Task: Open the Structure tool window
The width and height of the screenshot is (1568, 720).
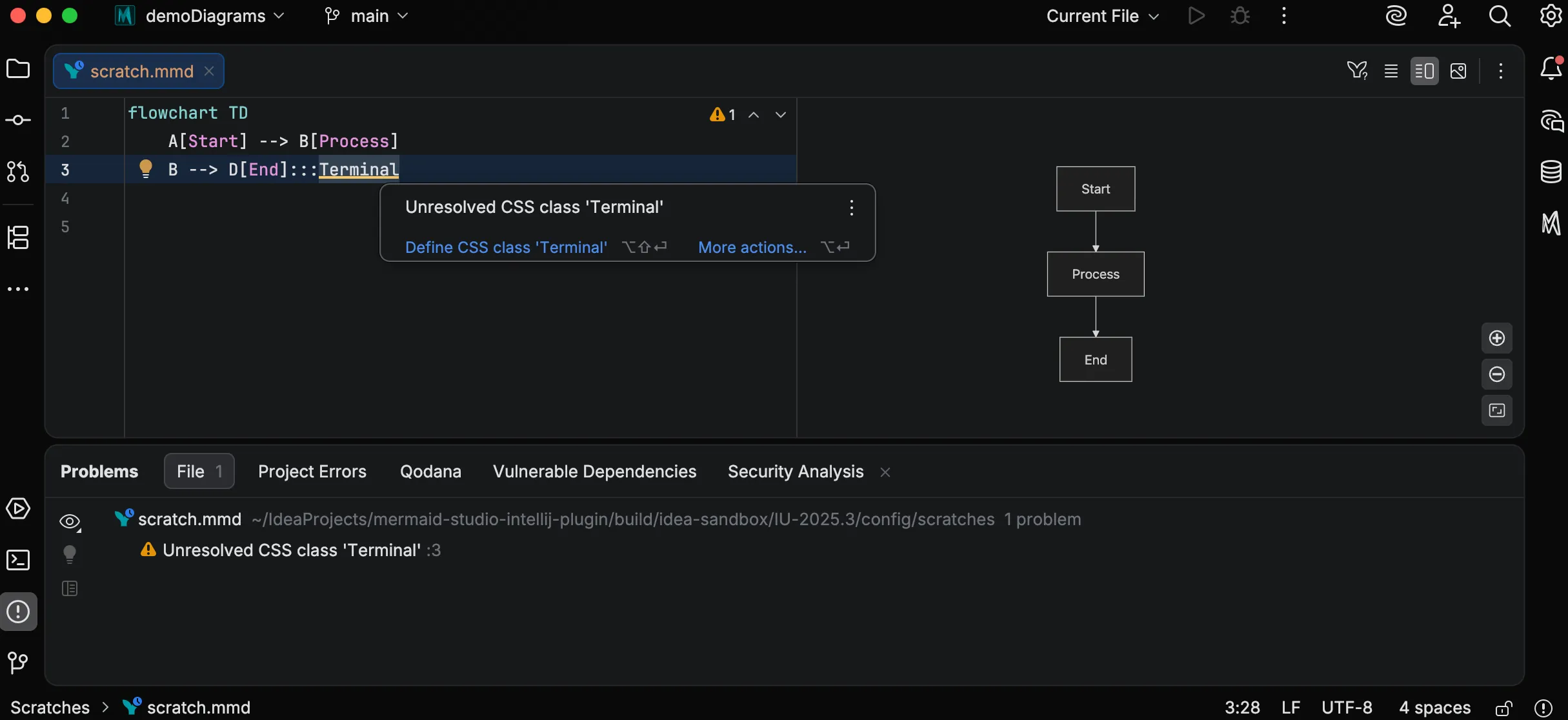Action: click(18, 237)
